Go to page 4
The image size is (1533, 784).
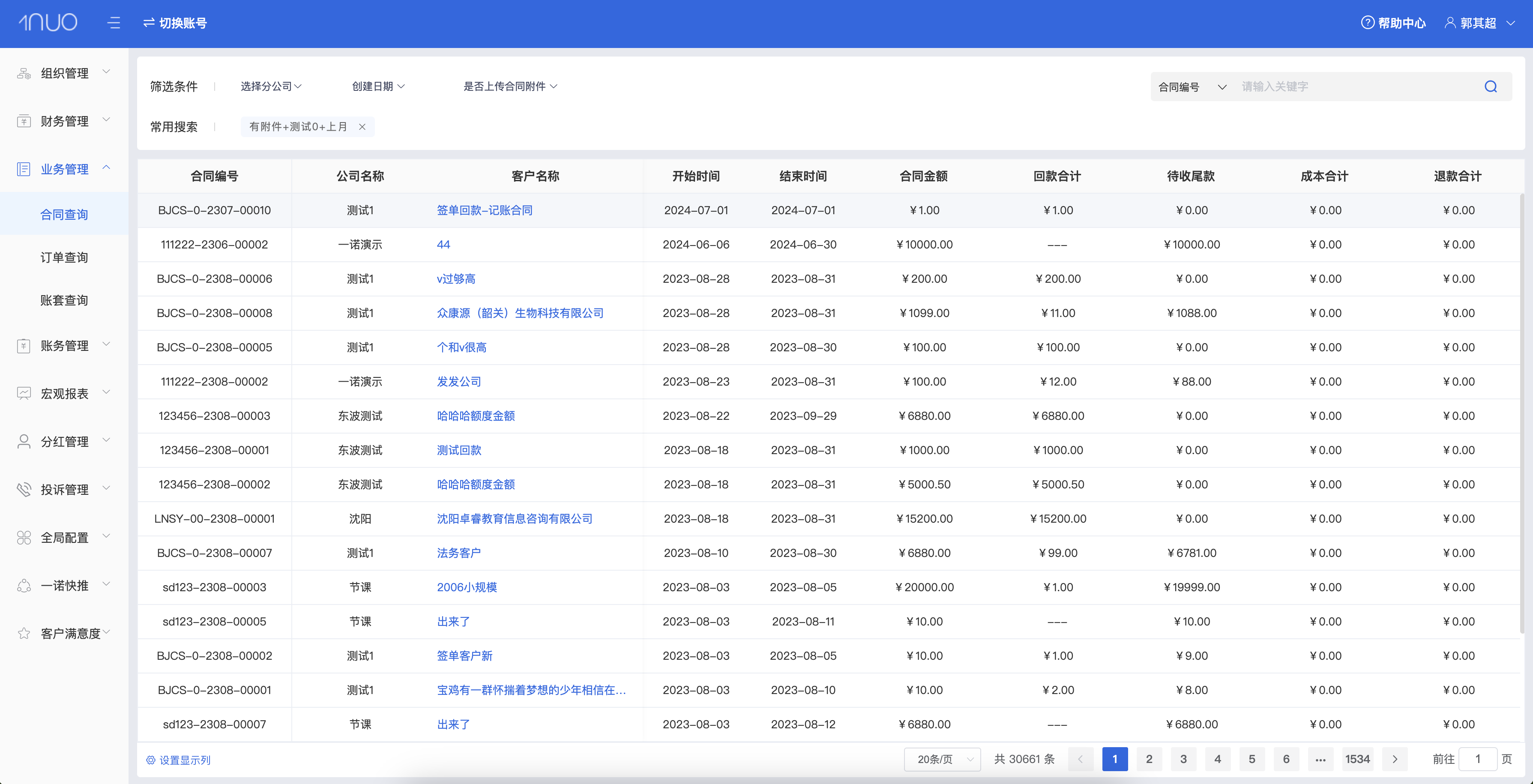tap(1218, 759)
